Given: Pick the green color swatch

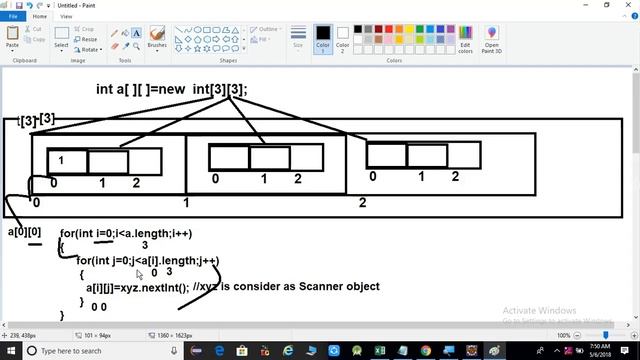Looking at the screenshot, I should pyautogui.click(x=420, y=29).
